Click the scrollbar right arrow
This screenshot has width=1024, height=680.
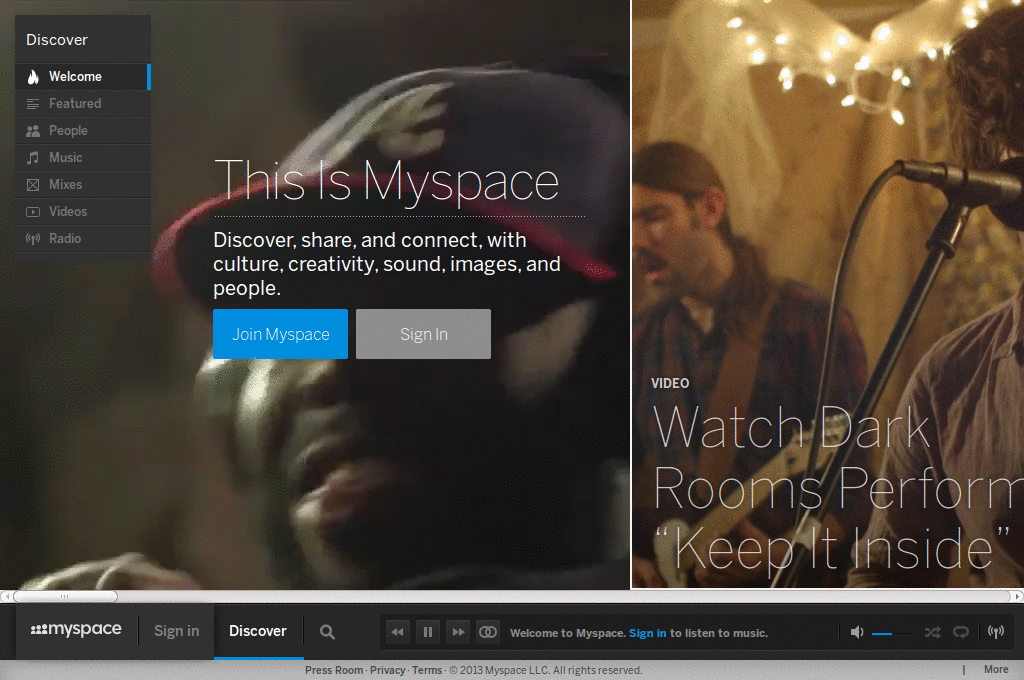1017,596
